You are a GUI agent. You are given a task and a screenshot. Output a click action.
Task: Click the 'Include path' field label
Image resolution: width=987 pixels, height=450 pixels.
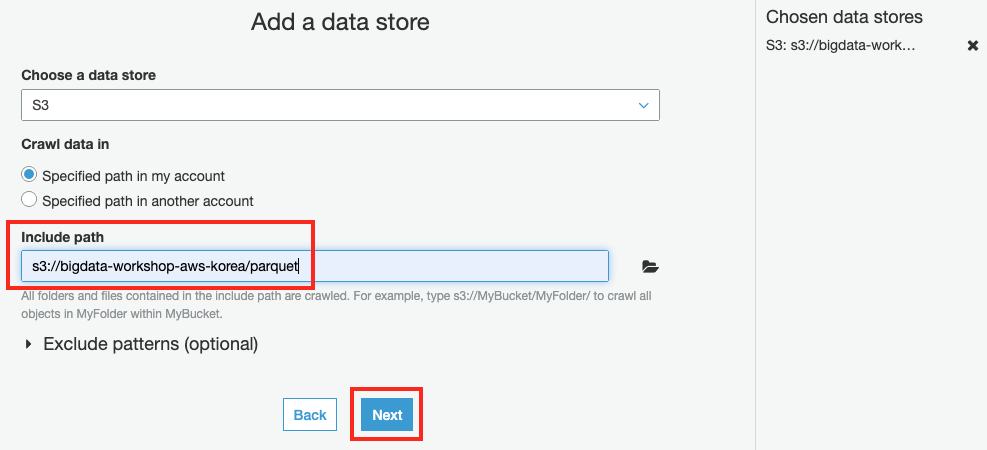click(62, 237)
